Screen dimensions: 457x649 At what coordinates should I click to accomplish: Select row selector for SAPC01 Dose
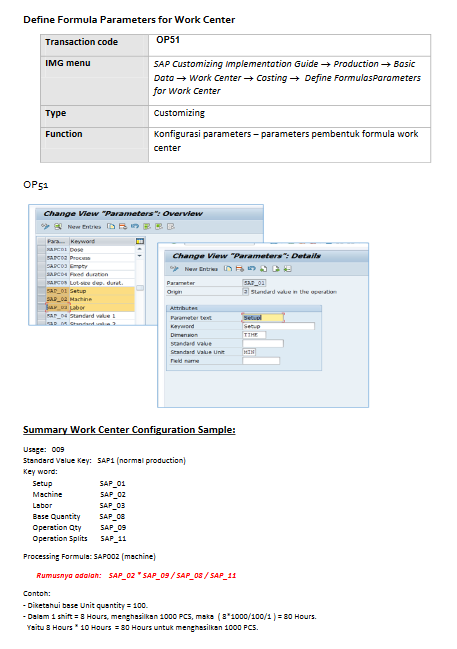41,250
